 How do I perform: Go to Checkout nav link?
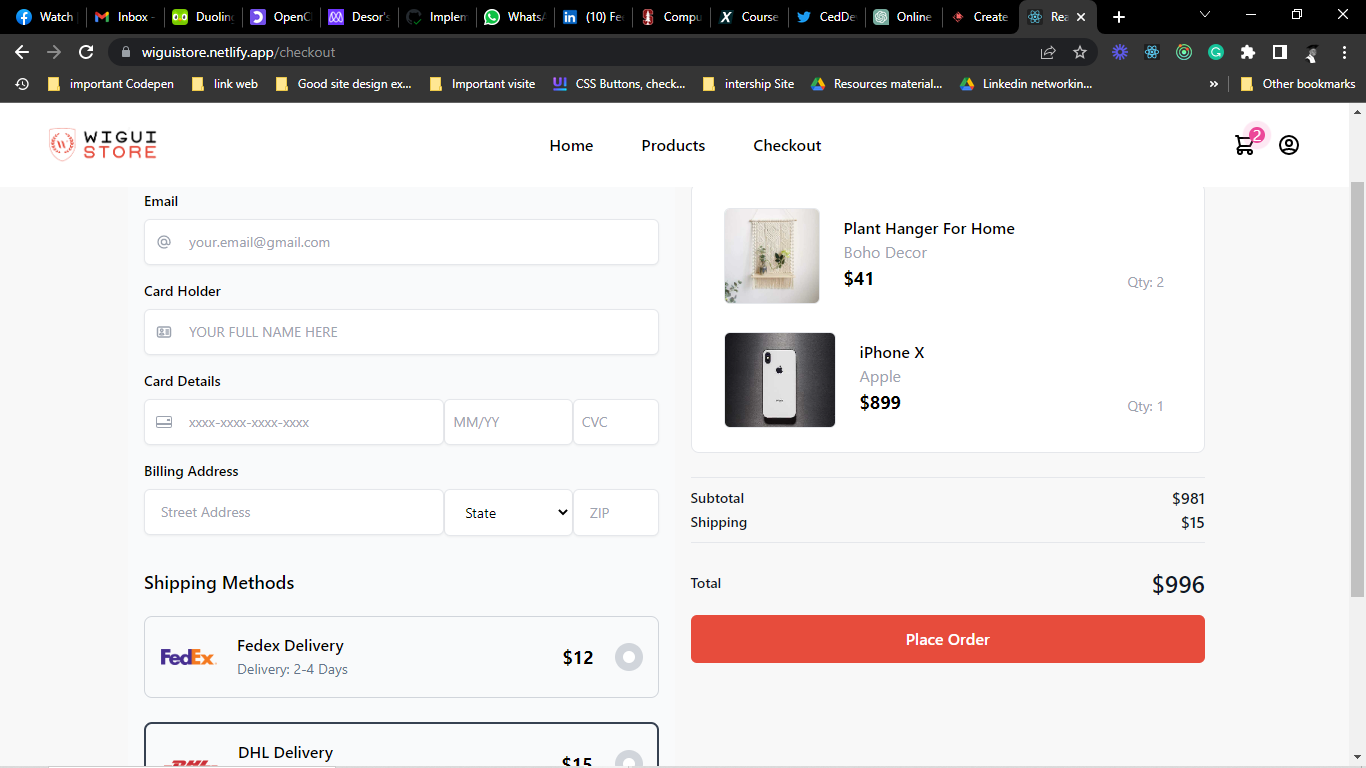coord(787,146)
